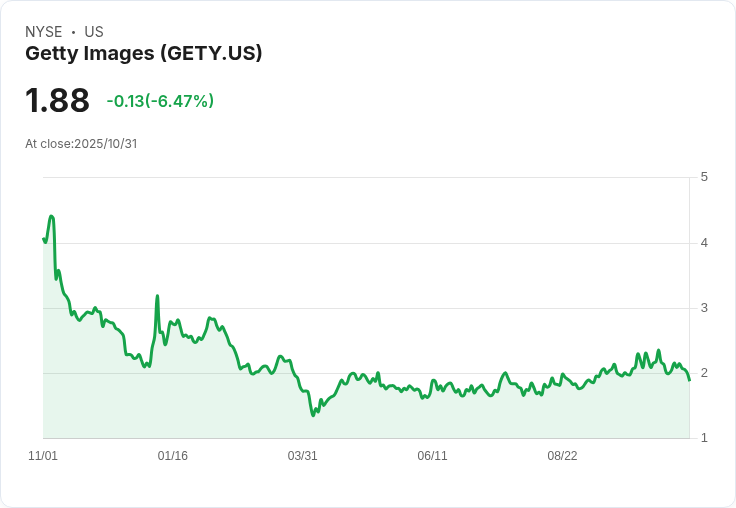Open the Getty Images (GETY.US) title
The width and height of the screenshot is (736, 508).
tap(143, 53)
